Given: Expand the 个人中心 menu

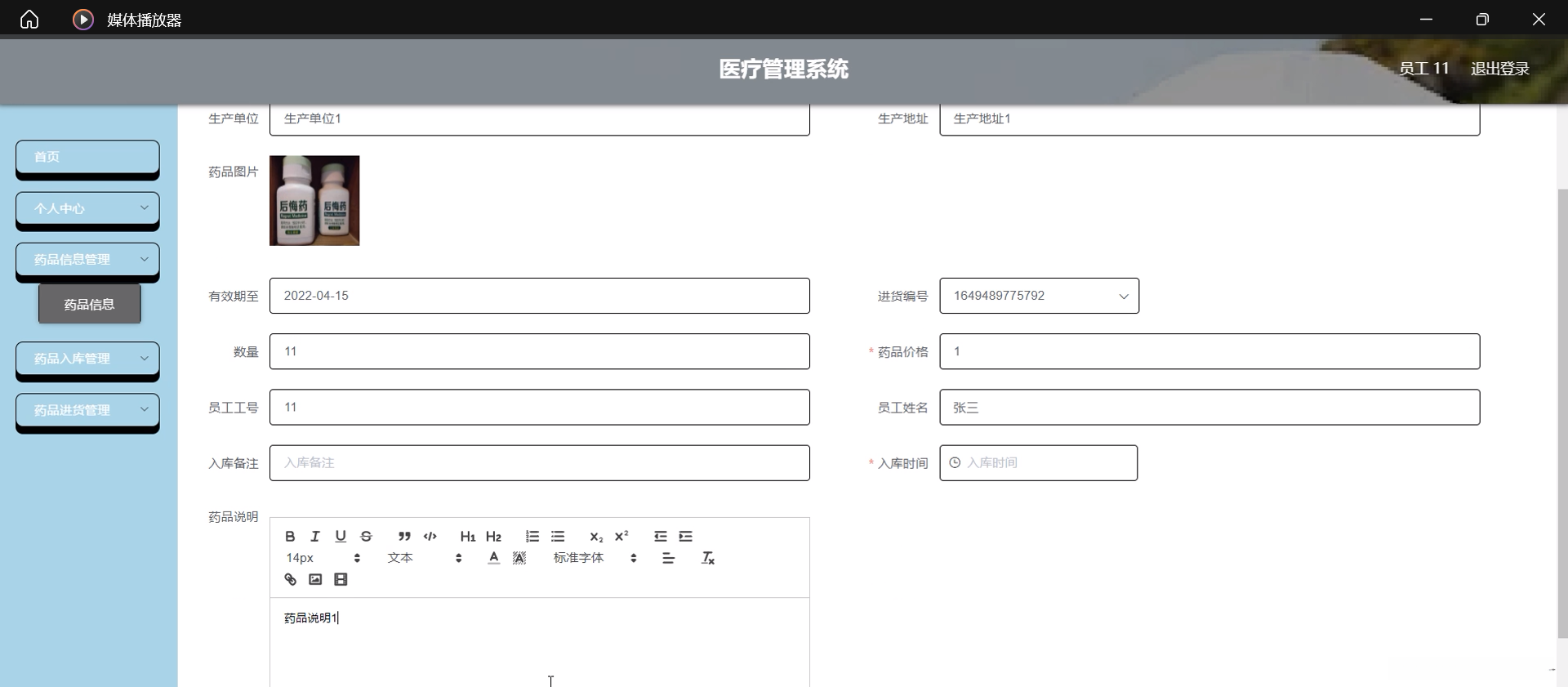Looking at the screenshot, I should click(x=87, y=208).
